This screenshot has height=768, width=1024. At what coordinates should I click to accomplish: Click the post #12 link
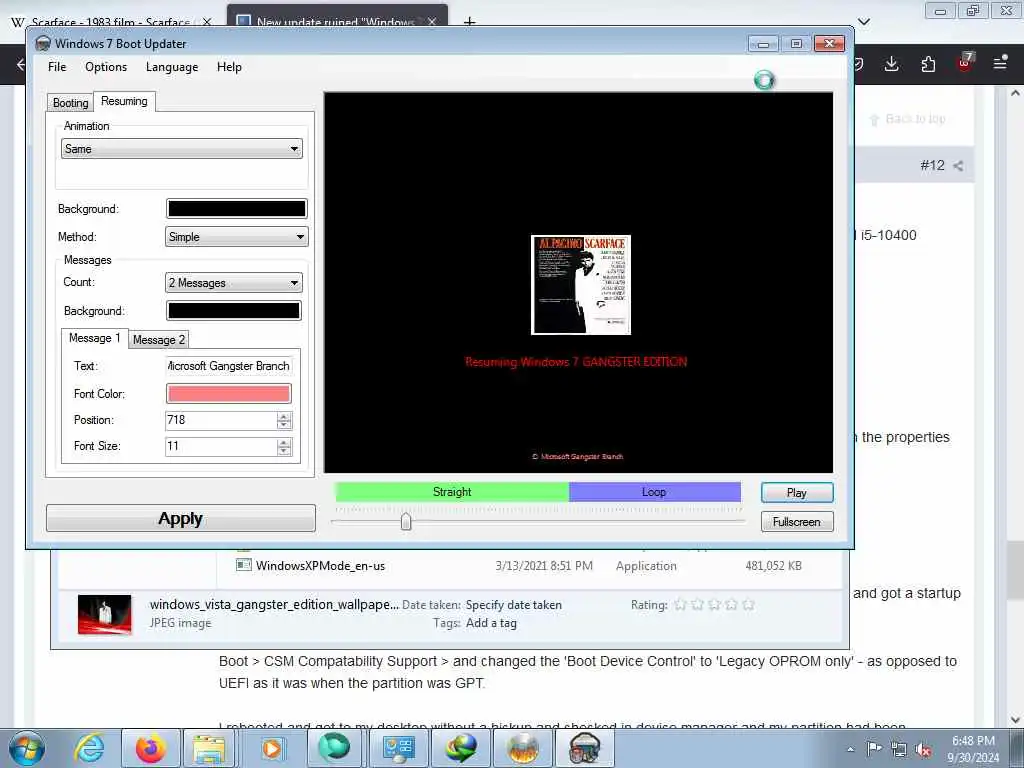(x=933, y=165)
